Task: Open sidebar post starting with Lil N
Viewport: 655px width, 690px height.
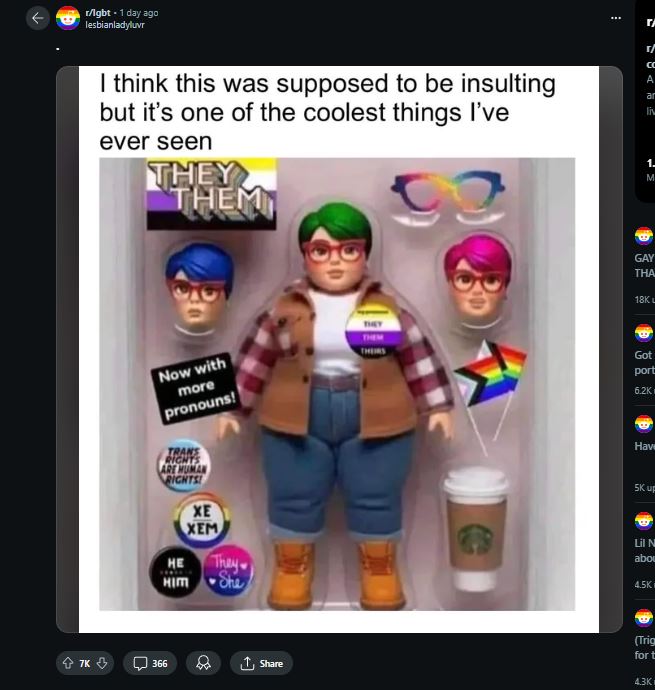Action: point(644,551)
